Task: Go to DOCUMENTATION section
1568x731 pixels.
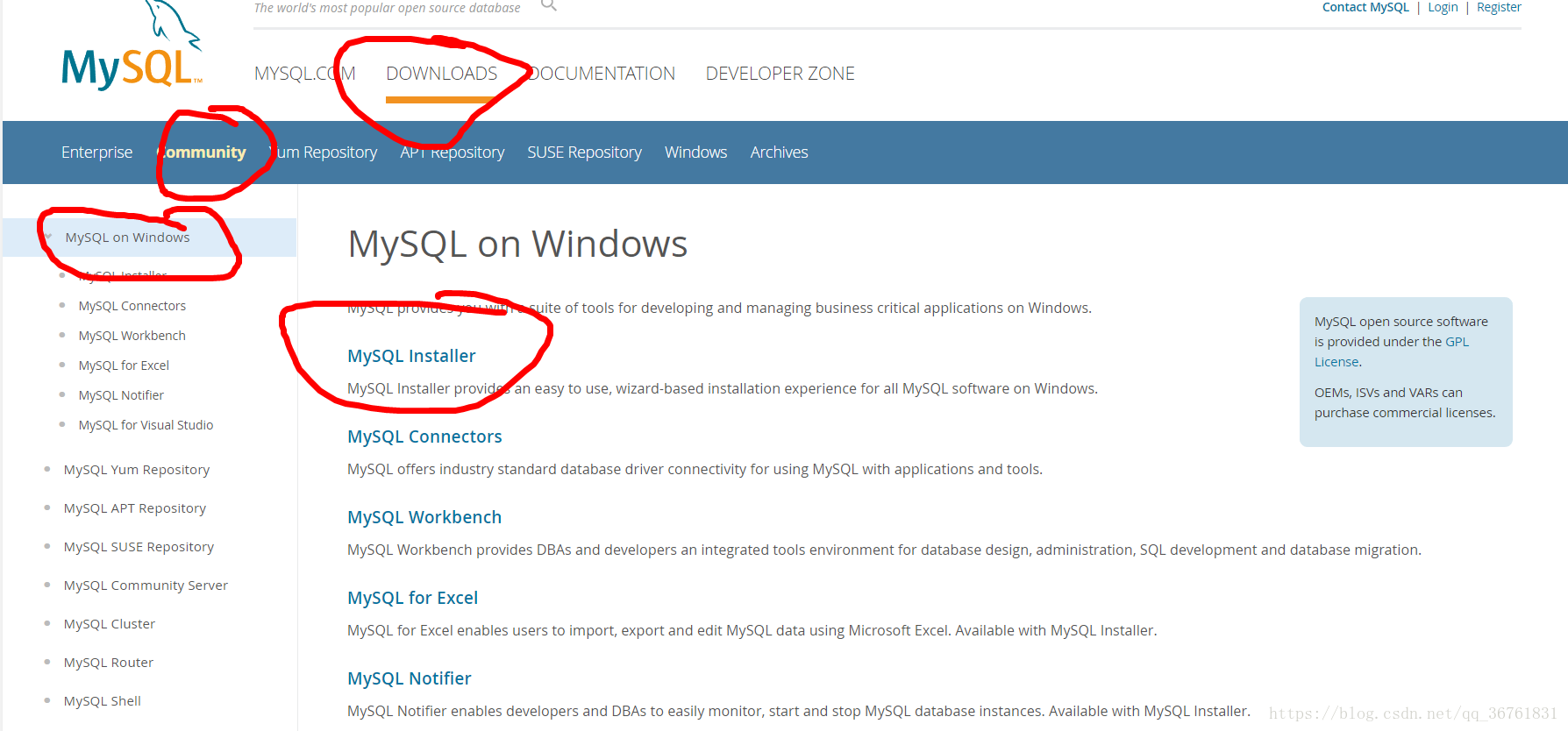Action: [602, 74]
